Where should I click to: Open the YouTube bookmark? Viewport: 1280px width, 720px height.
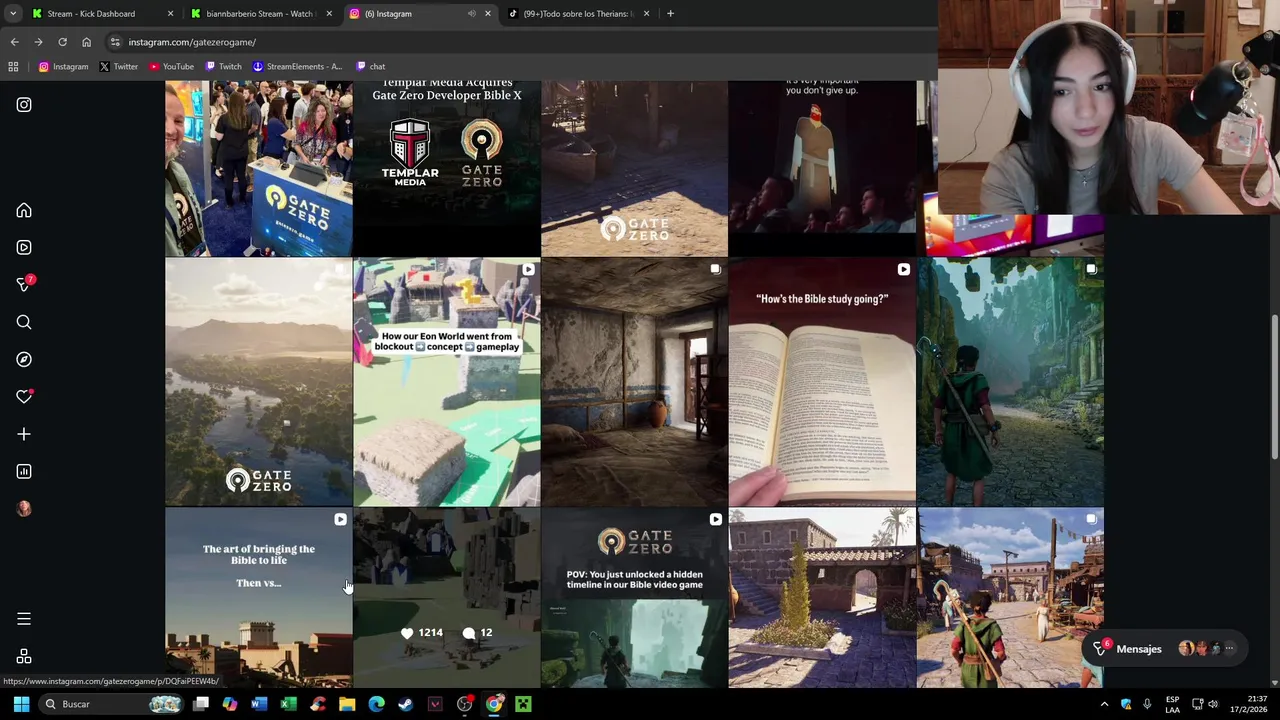[x=171, y=67]
